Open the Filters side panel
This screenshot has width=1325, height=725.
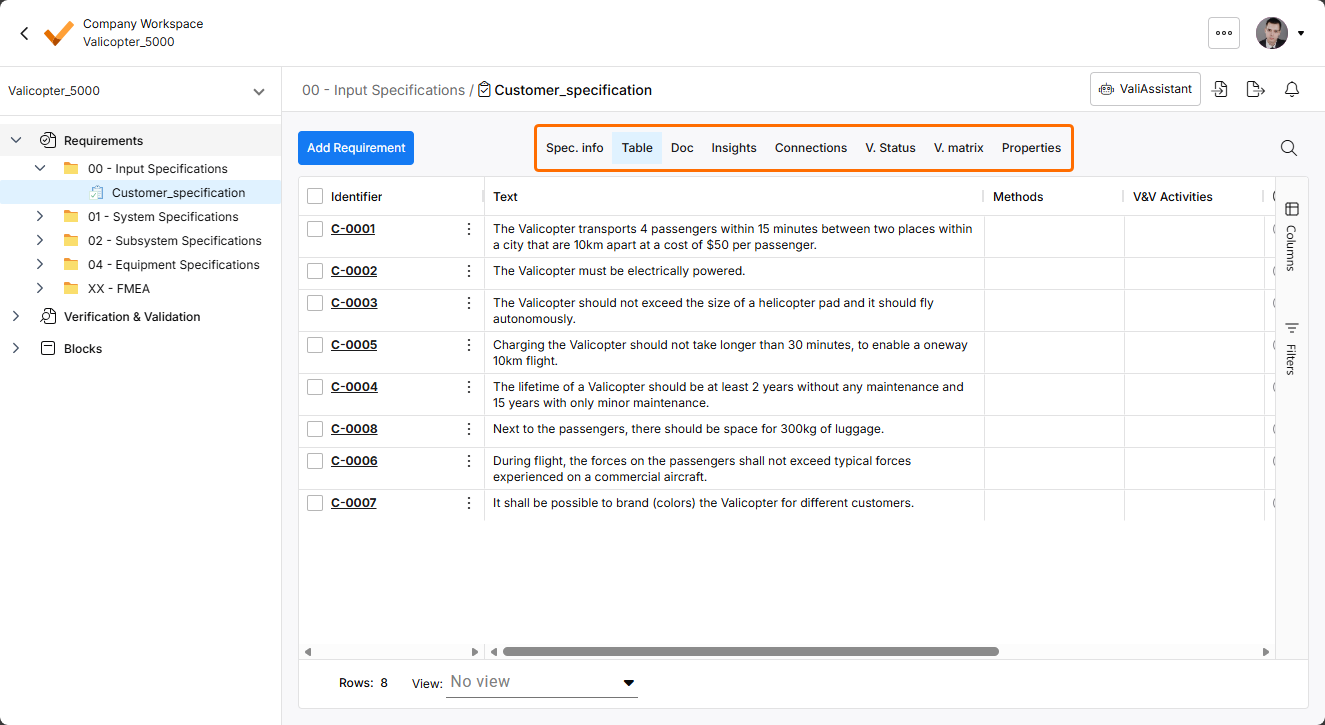[x=1291, y=347]
